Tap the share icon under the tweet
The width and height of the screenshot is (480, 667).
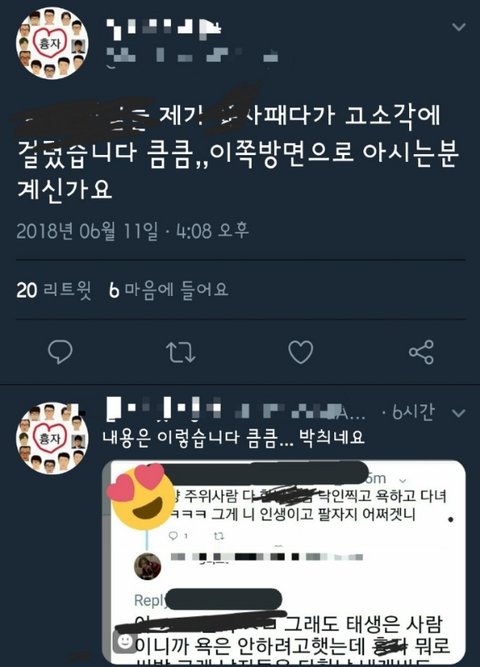point(421,352)
